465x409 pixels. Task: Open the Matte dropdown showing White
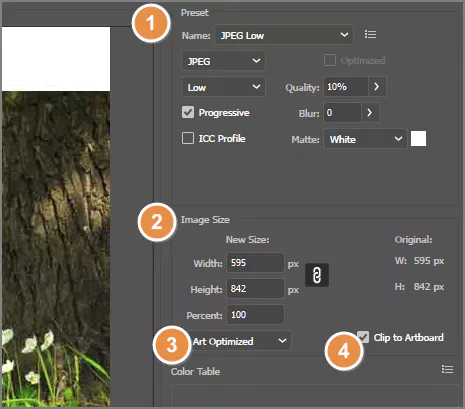tap(365, 139)
